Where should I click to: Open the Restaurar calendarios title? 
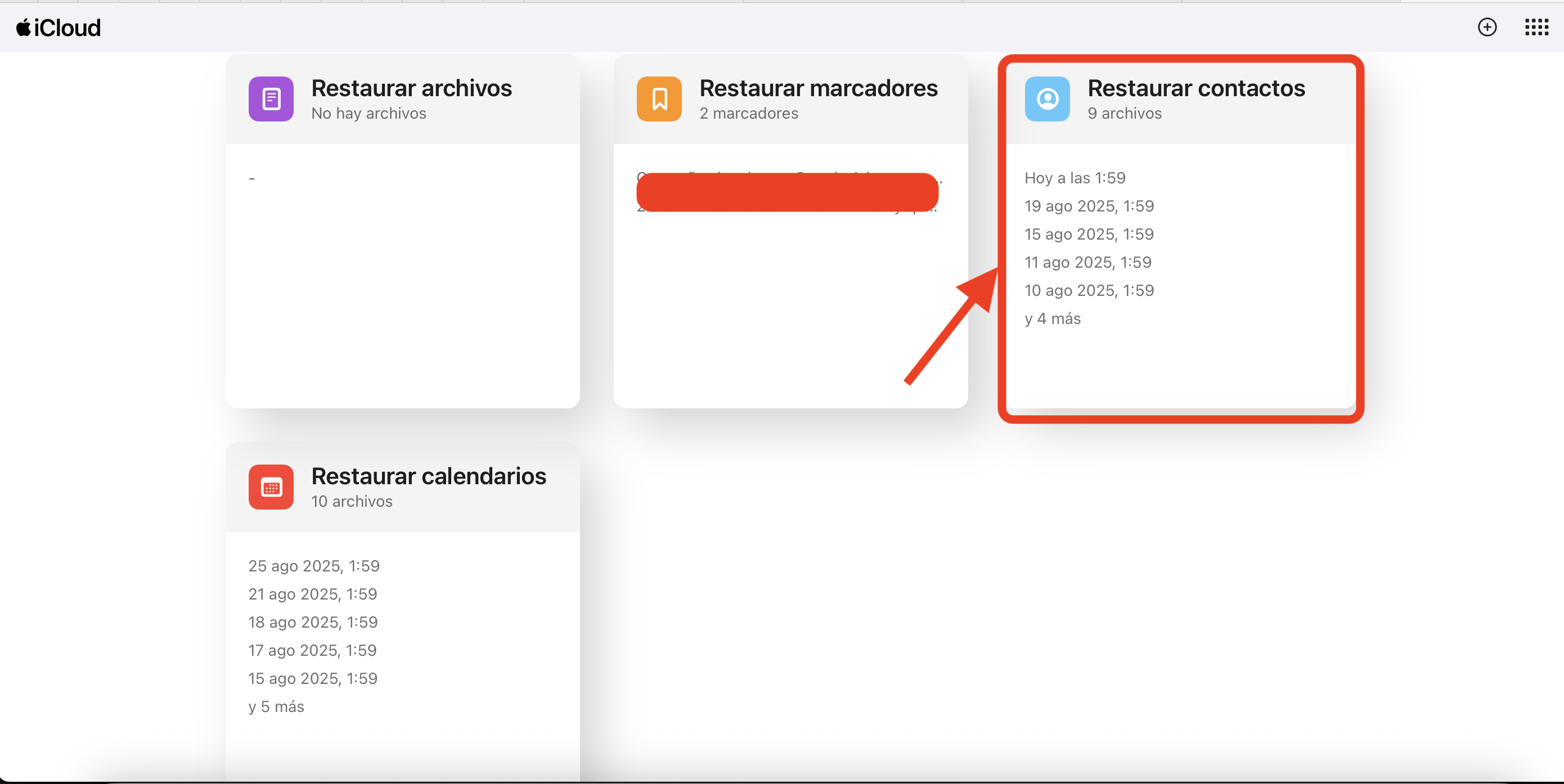[428, 476]
